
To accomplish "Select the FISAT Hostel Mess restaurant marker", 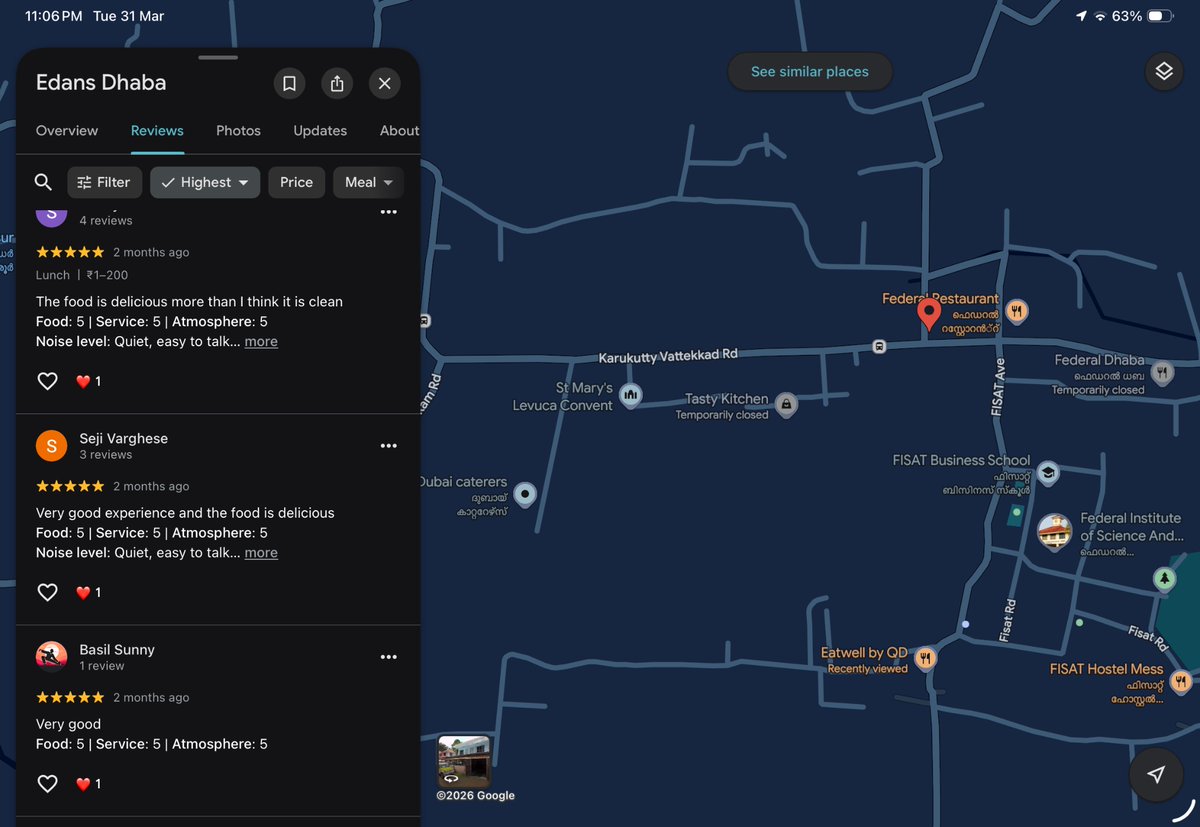I will click(x=1181, y=681).
